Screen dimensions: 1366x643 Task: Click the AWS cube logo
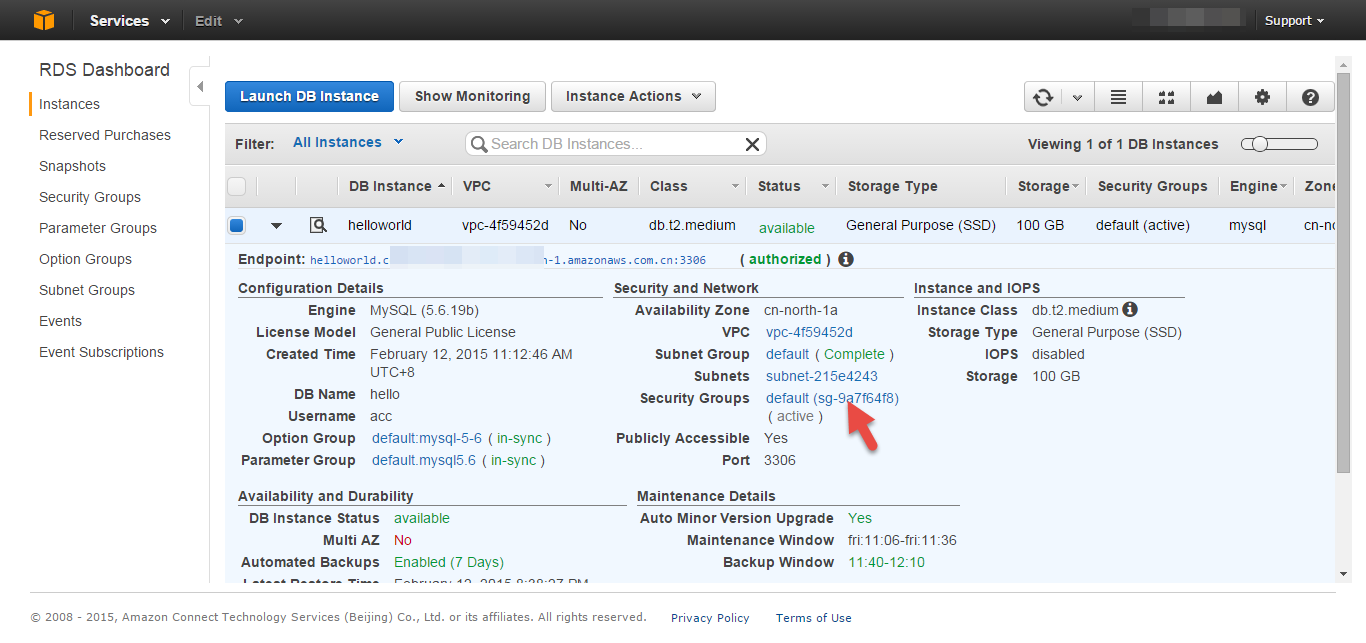coord(44,20)
